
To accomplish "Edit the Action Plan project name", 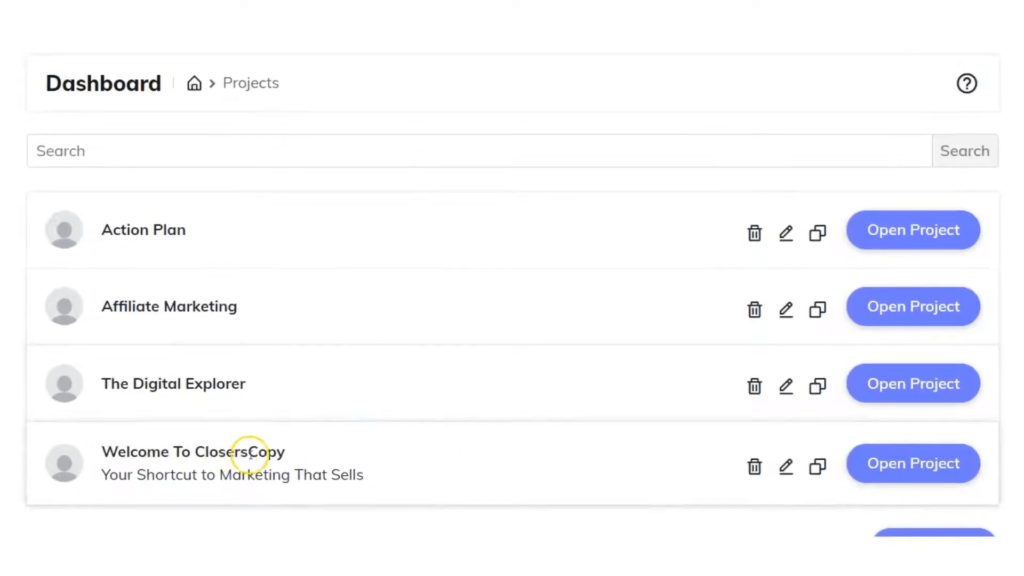I will 786,232.
